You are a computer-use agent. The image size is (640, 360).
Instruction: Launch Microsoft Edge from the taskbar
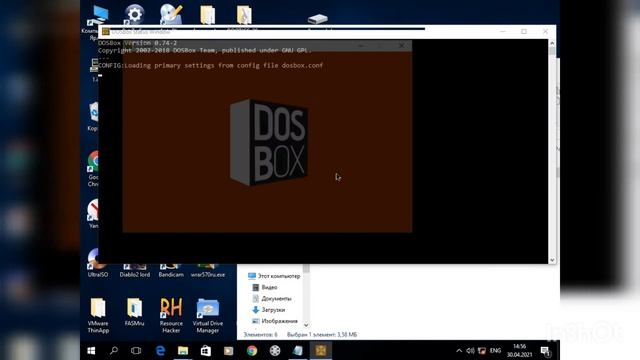pyautogui.click(x=160, y=351)
